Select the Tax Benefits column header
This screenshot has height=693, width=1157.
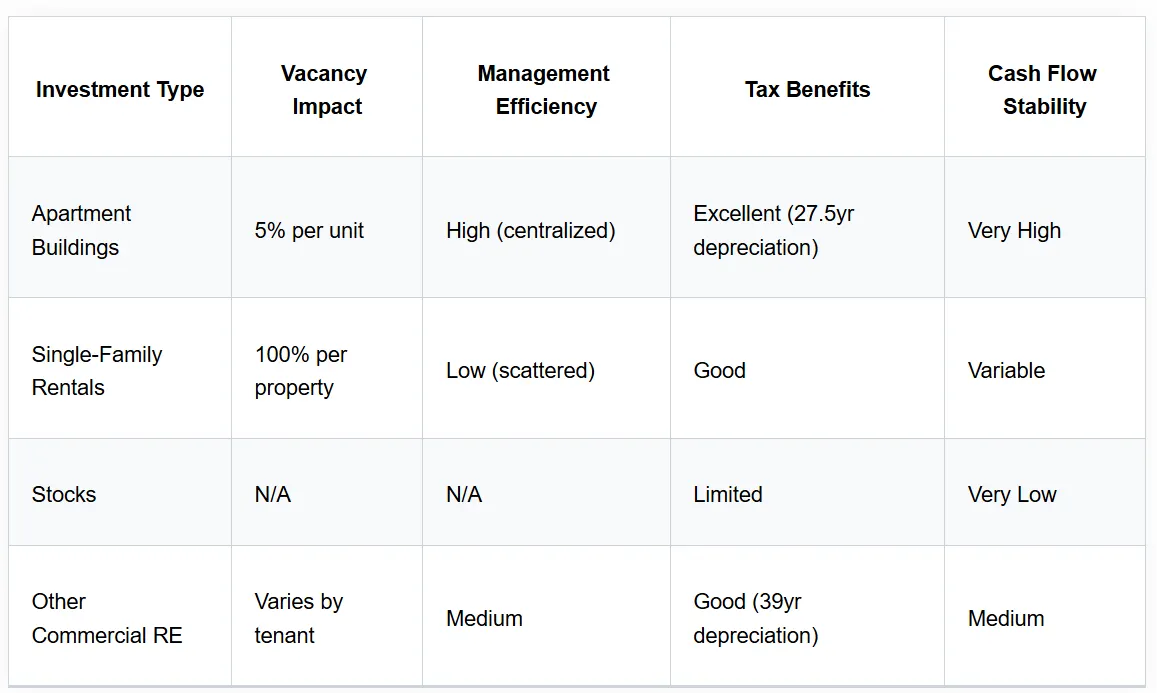tap(807, 89)
